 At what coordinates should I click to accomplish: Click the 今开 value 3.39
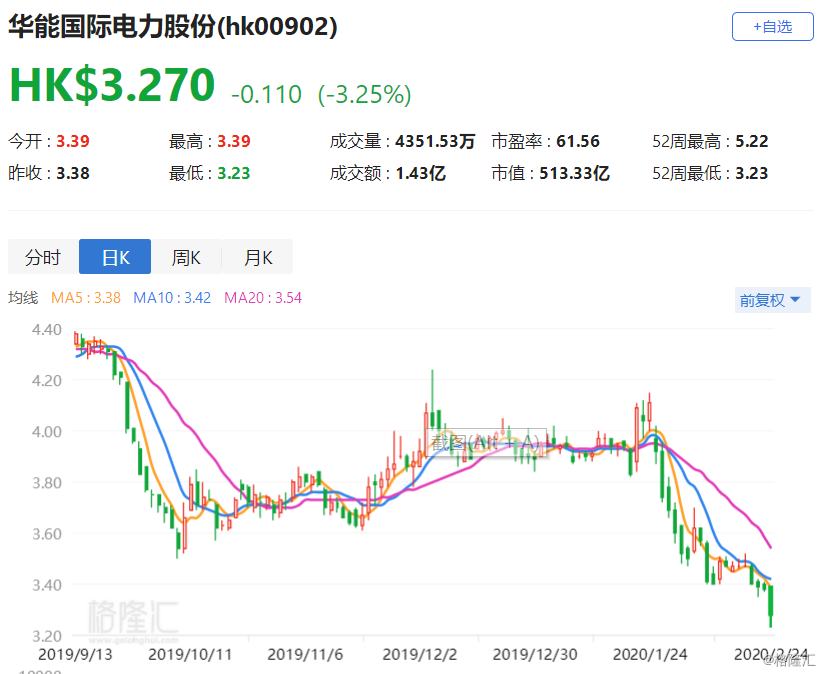(x=73, y=141)
